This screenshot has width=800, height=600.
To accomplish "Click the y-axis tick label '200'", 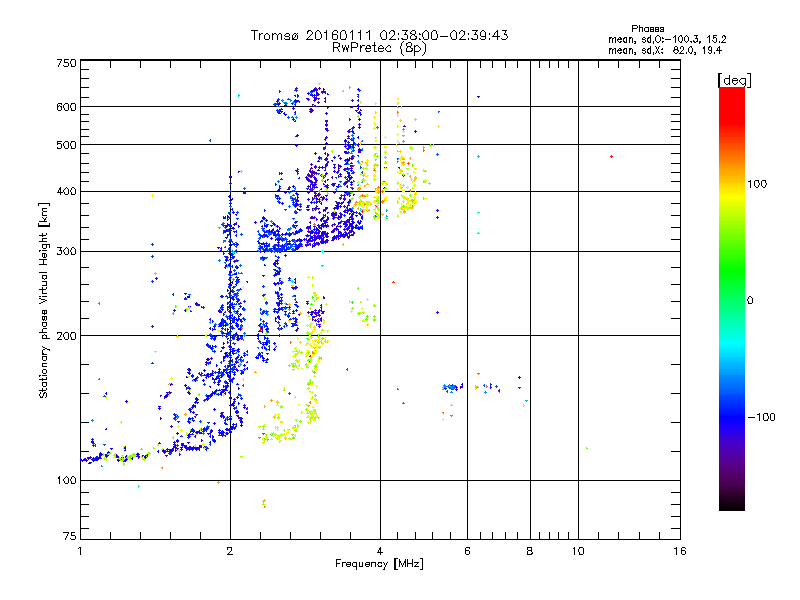I will pos(67,336).
